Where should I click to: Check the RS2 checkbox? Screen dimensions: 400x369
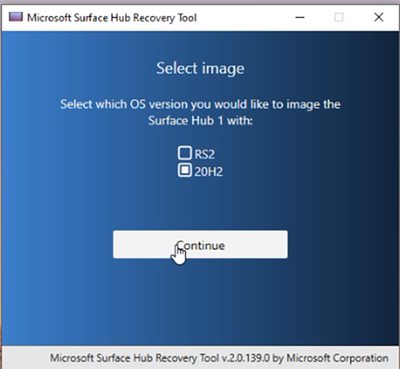pyautogui.click(x=185, y=153)
